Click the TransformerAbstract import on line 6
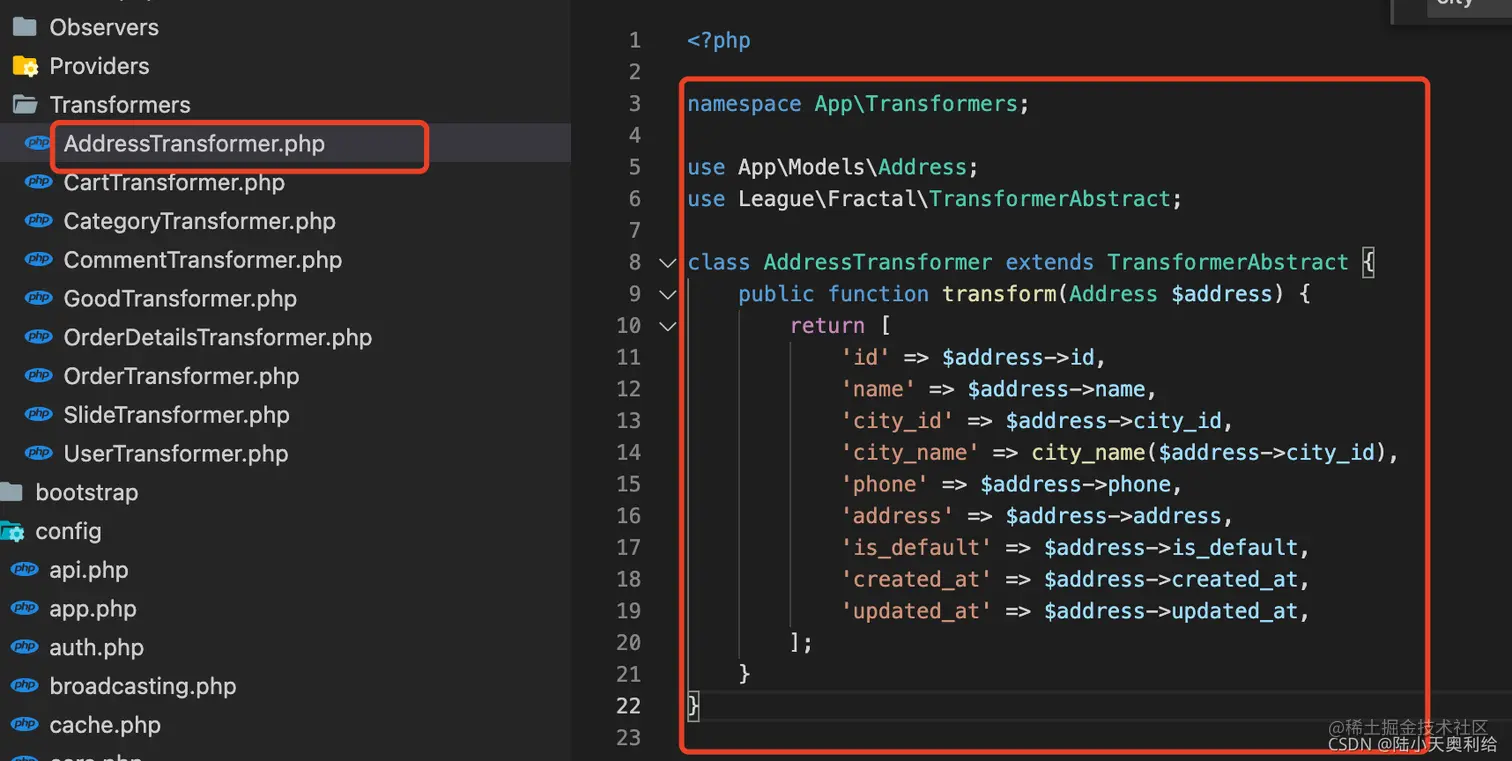 pos(1049,199)
